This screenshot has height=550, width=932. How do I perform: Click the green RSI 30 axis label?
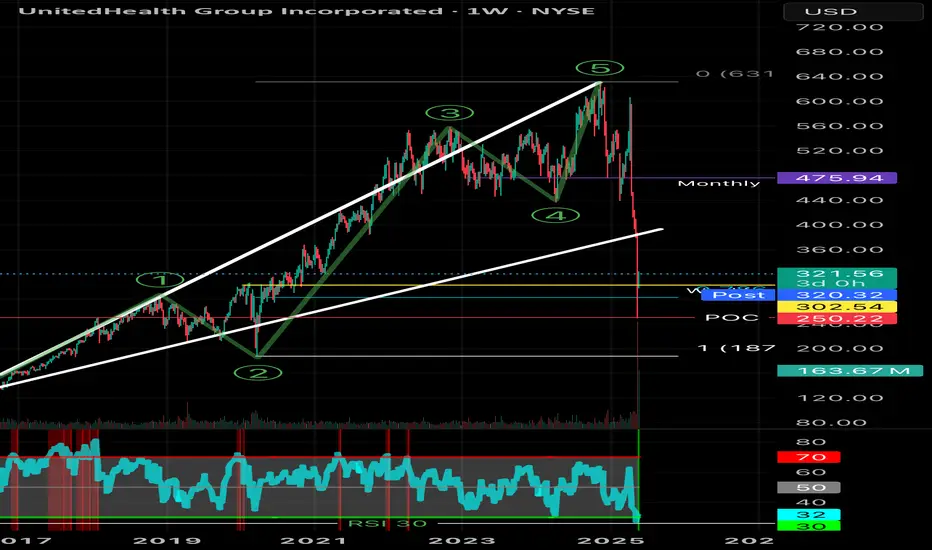[x=809, y=526]
